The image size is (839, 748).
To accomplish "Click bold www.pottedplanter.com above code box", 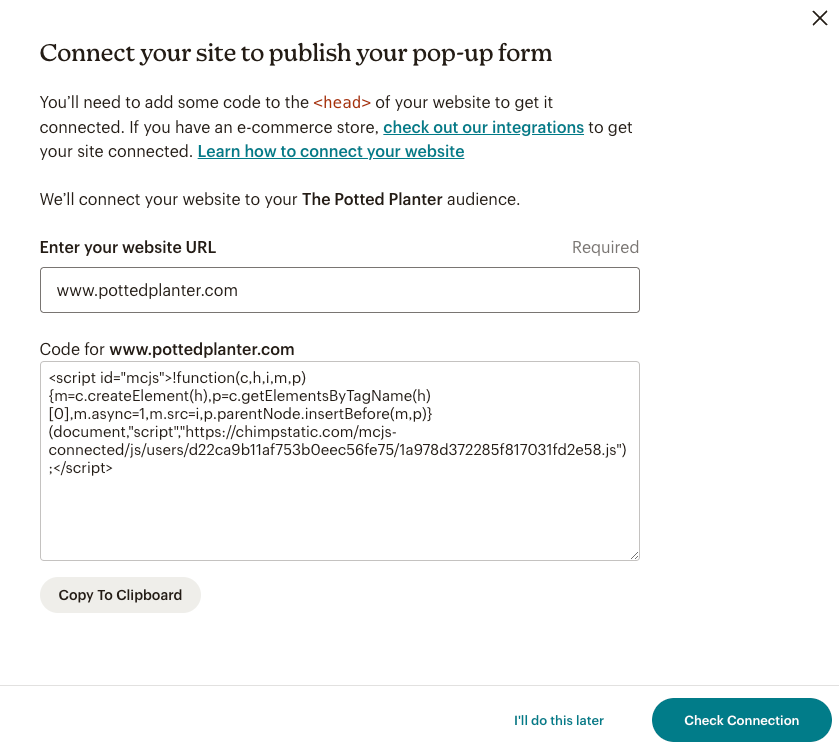I will pos(202,349).
